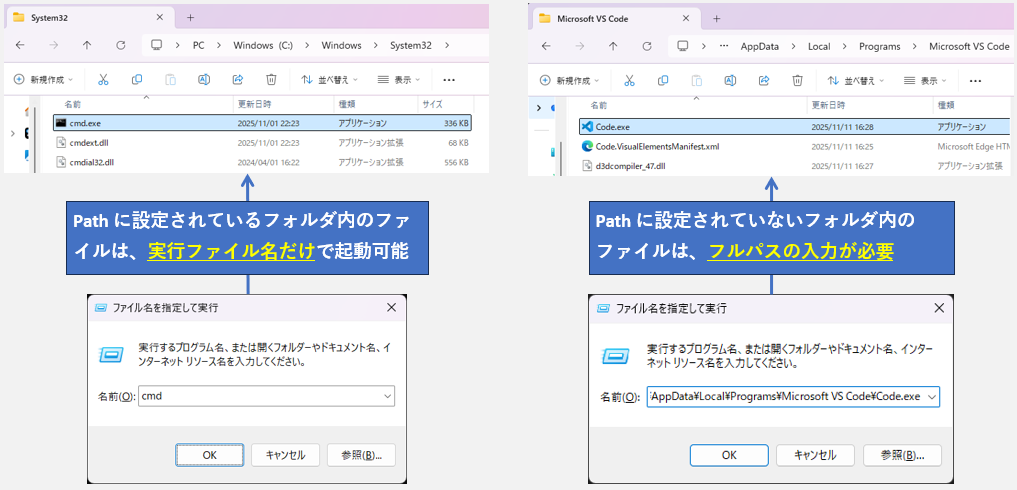Select d3dcompiler_47.dll file row
The image size is (1017, 490).
[x=795, y=166]
